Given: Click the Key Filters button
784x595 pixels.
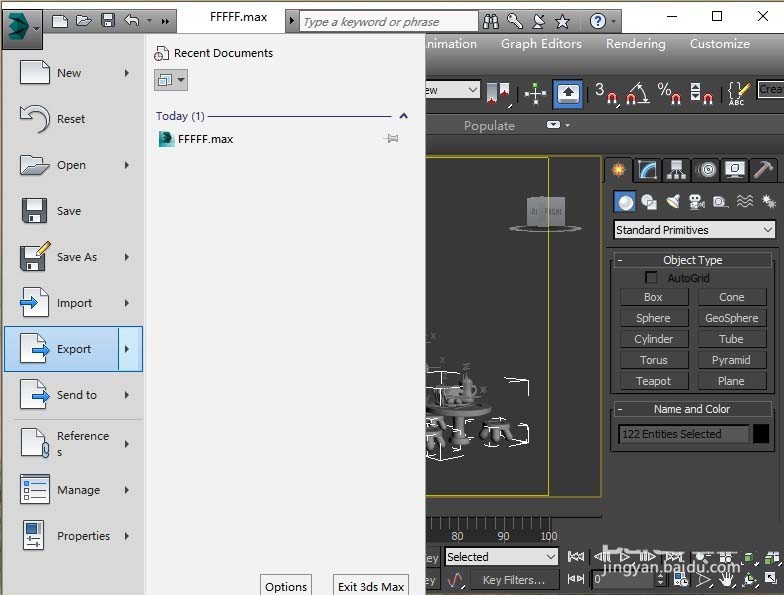Looking at the screenshot, I should pyautogui.click(x=514, y=580).
